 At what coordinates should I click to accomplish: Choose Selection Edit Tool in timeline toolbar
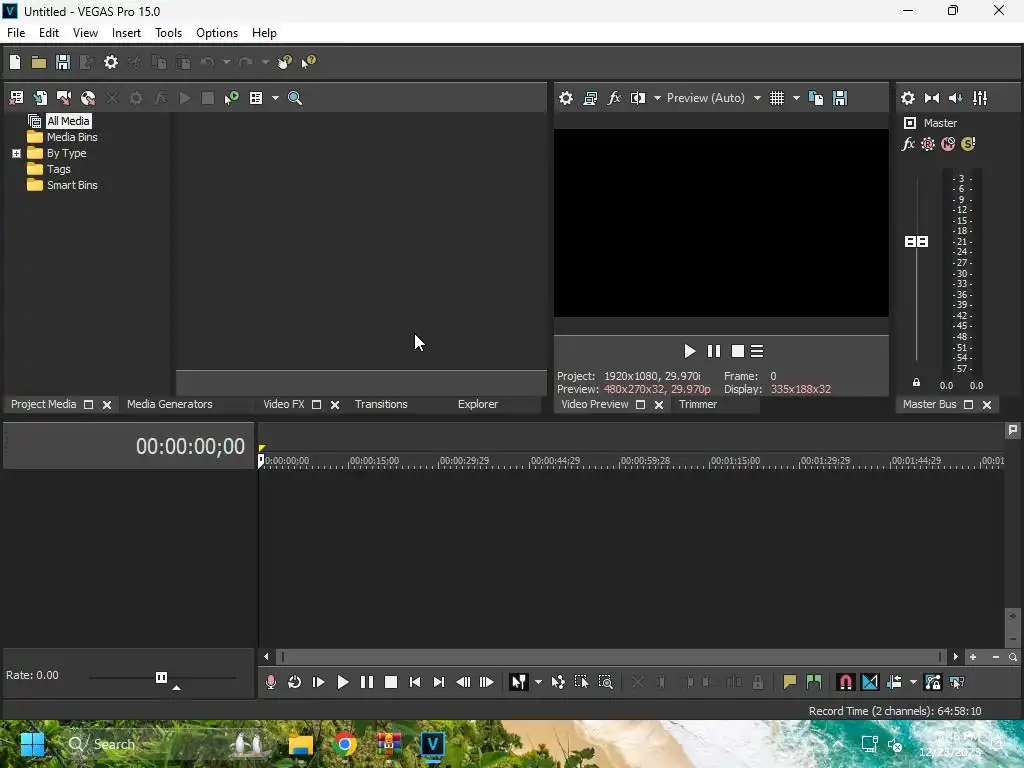pos(581,682)
